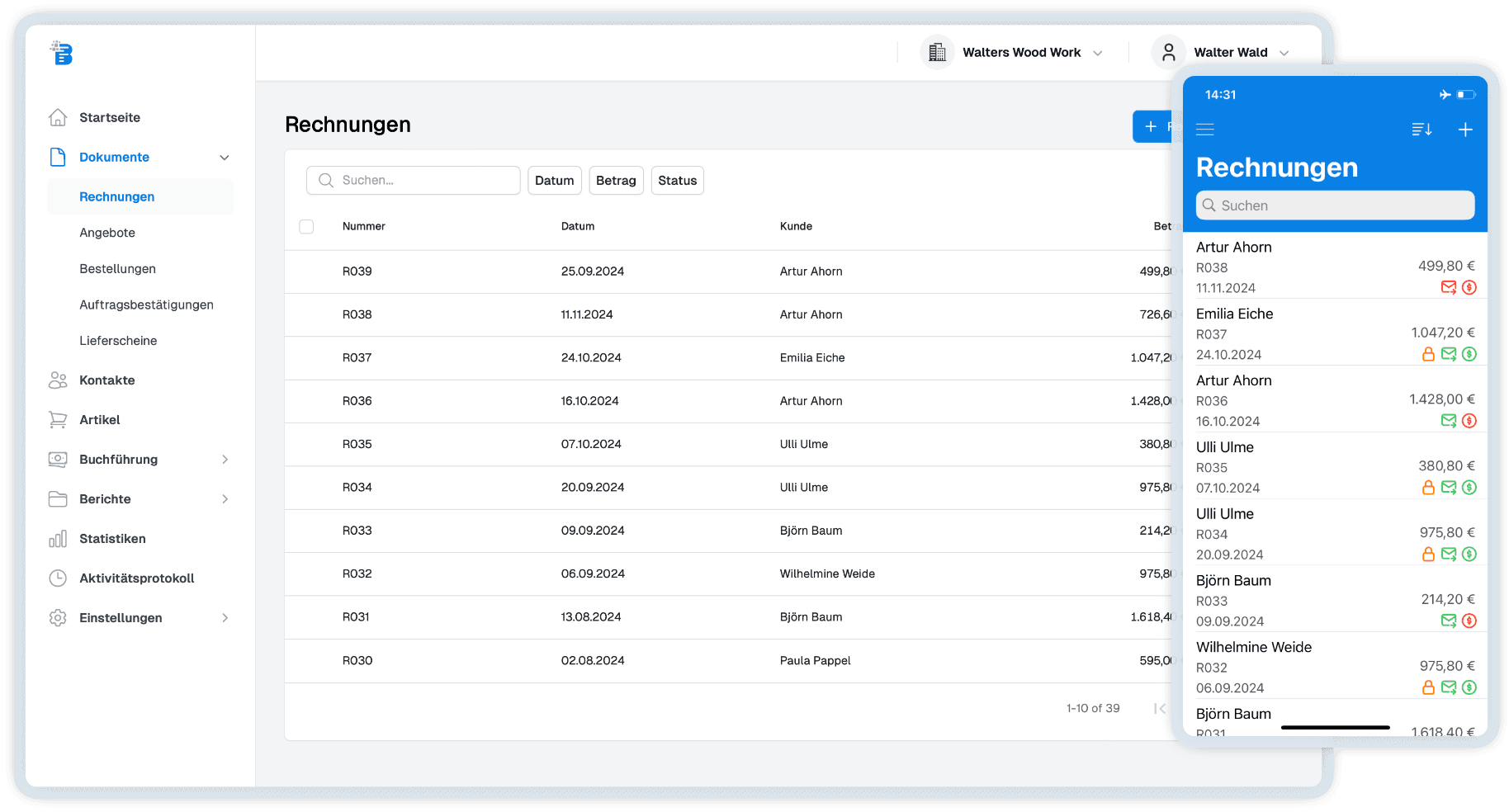The height and width of the screenshot is (812, 1509).
Task: Click the Aktivitätsprotokoll clock icon
Action: pyautogui.click(x=58, y=578)
